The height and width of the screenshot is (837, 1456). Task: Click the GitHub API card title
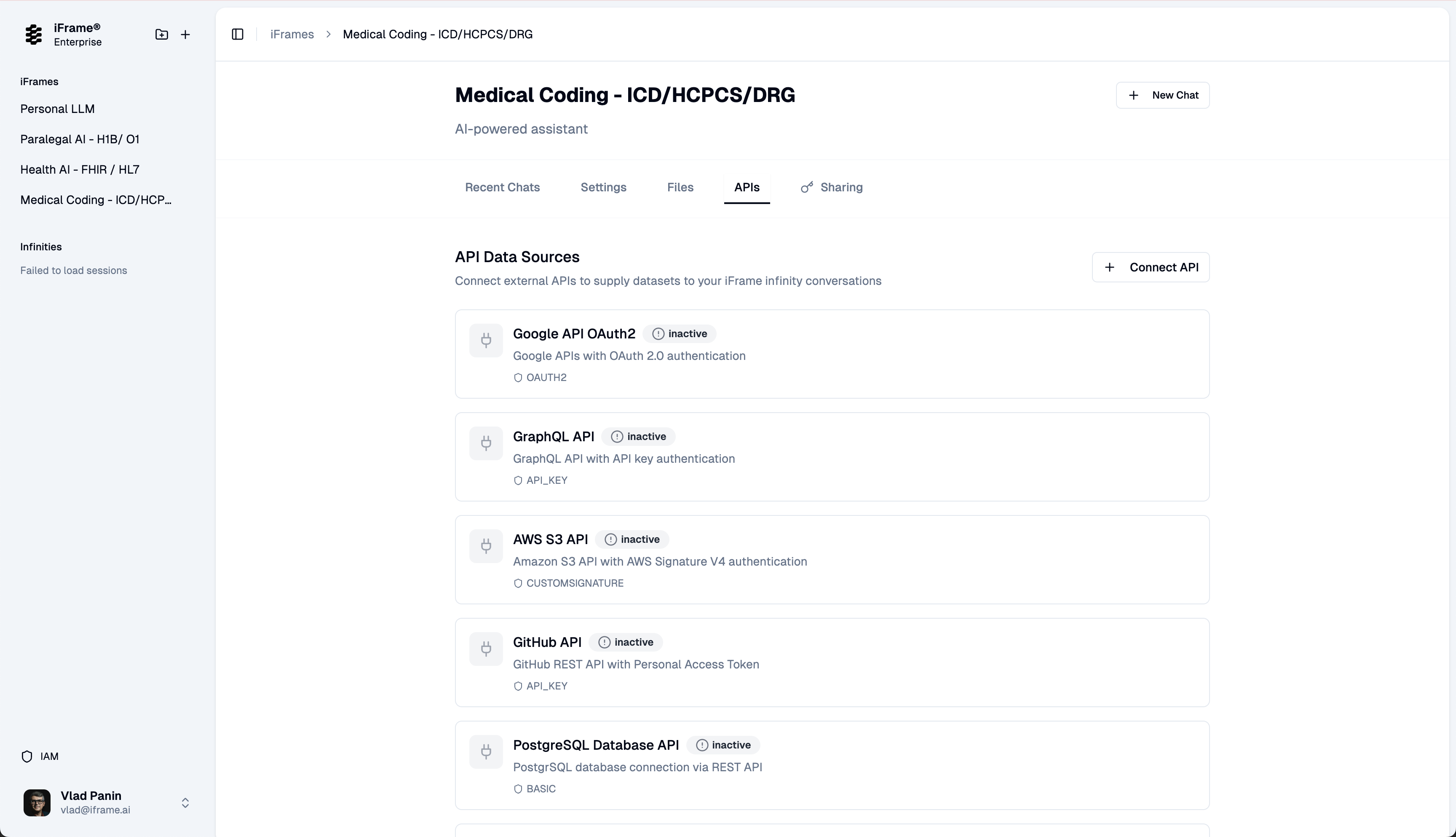pyautogui.click(x=547, y=643)
